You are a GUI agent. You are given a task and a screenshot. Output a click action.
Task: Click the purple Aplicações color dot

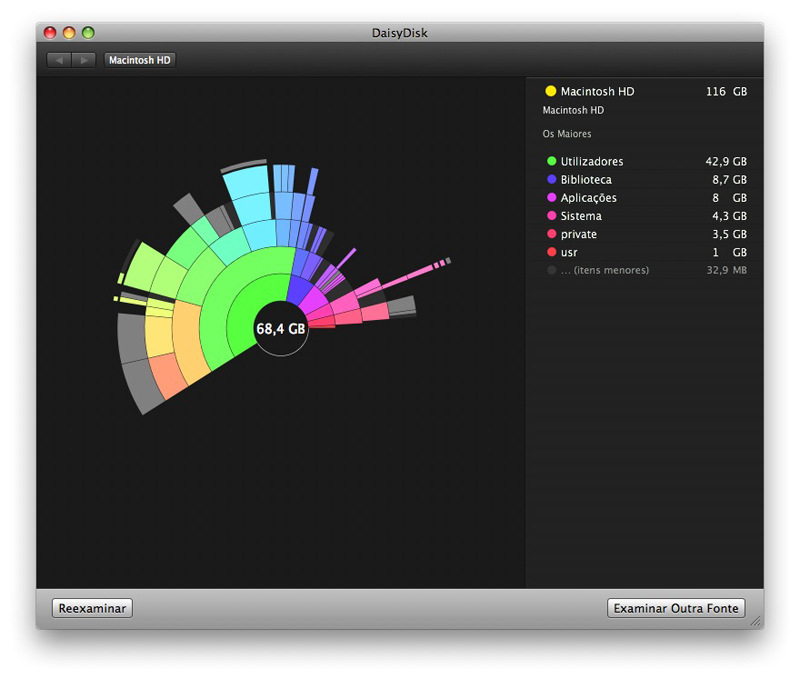coord(552,197)
